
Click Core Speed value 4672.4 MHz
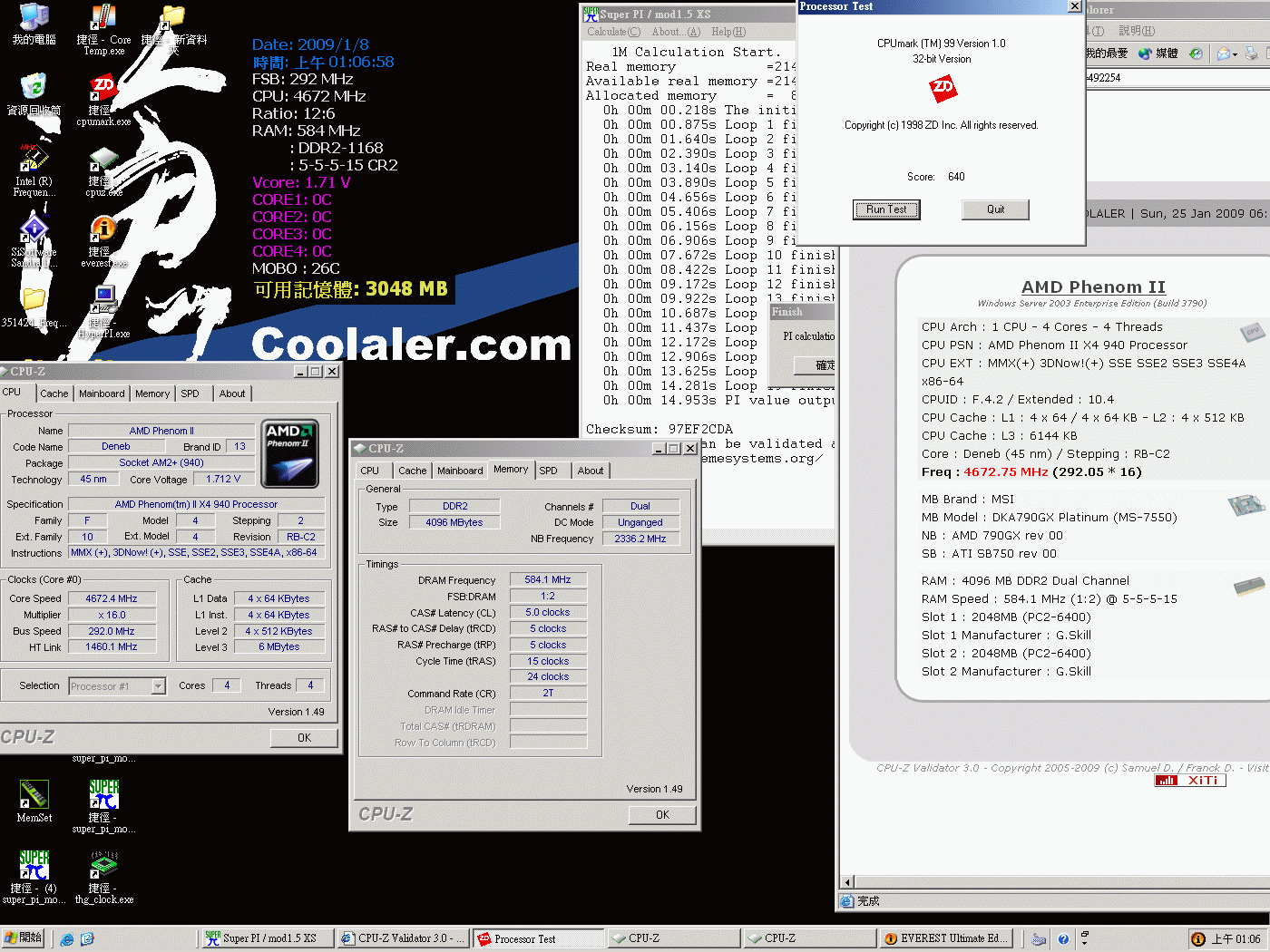[112, 598]
